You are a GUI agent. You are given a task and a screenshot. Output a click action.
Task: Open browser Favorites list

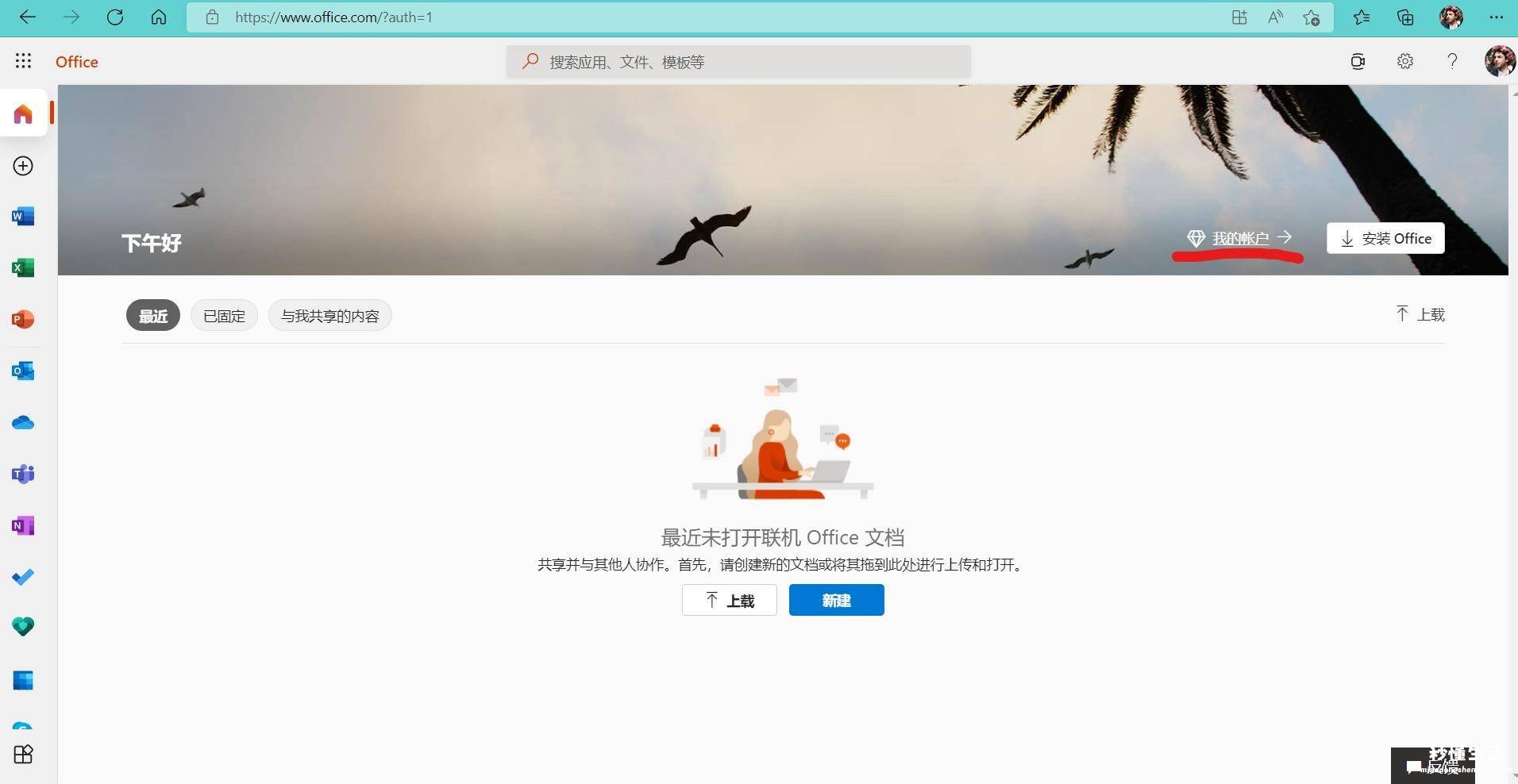coord(1362,17)
